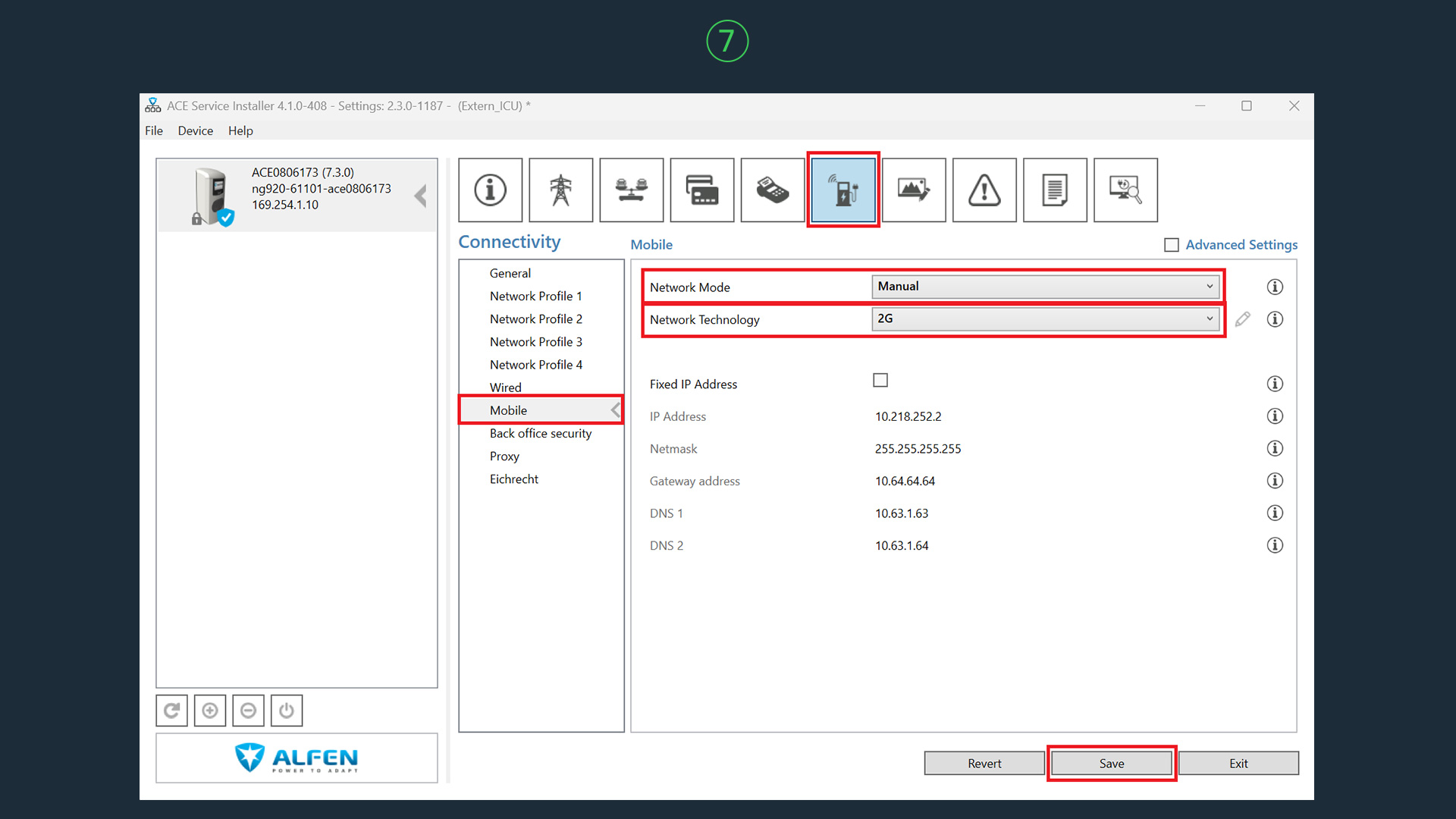The width and height of the screenshot is (1456, 819).
Task: Click the Save button
Action: tap(1112, 764)
